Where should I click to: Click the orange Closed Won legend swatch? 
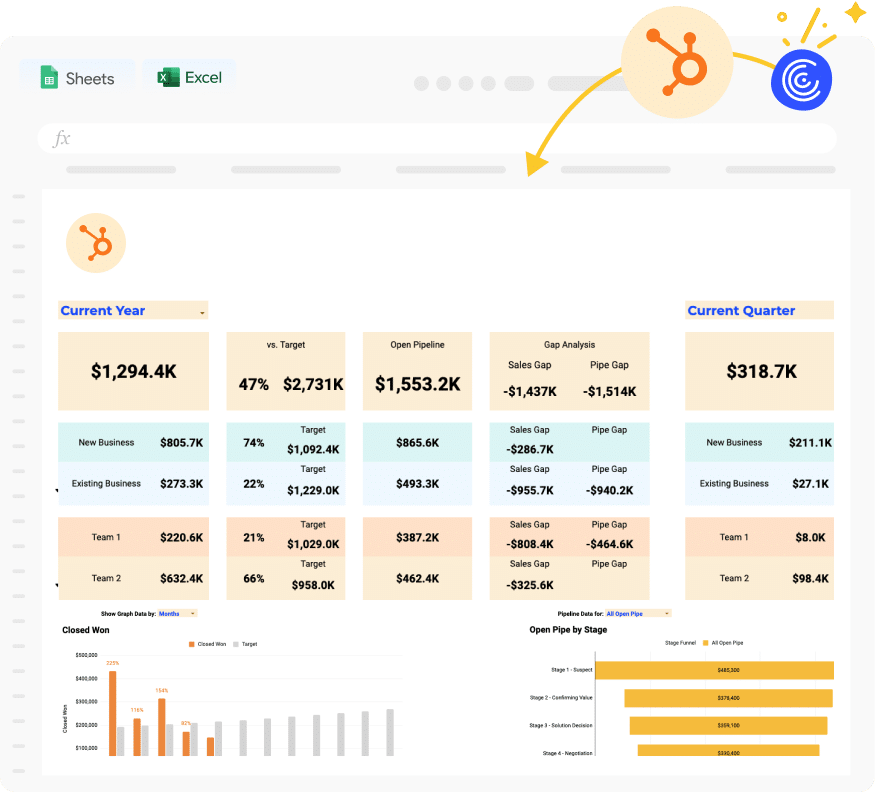tap(191, 645)
